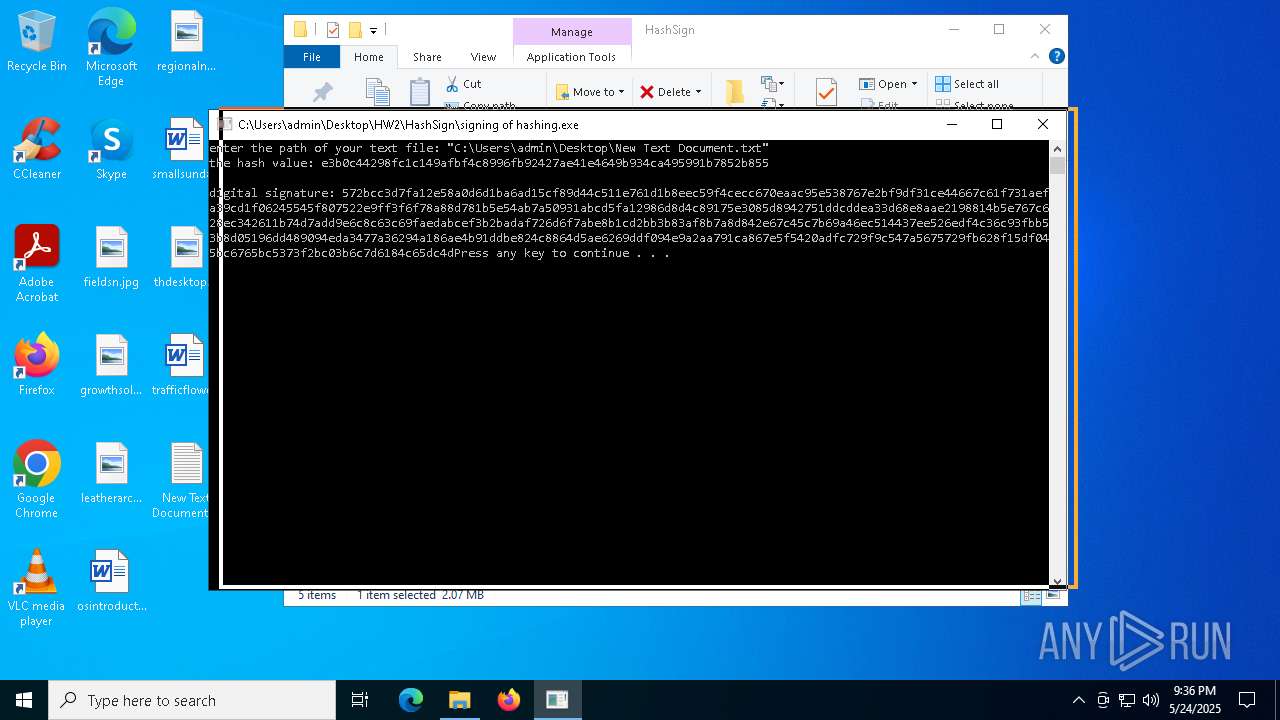Open the Move to dropdown in Explorer
Image resolution: width=1280 pixels, height=720 pixels.
591,92
